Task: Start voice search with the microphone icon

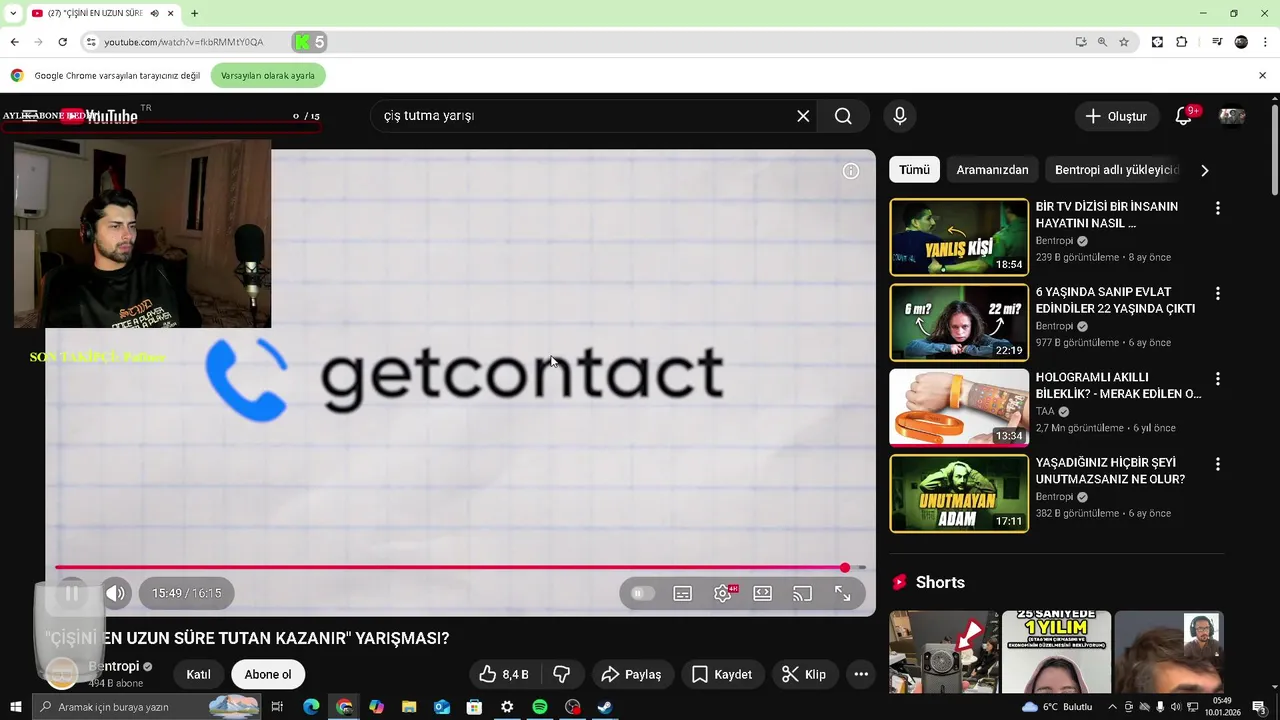Action: pyautogui.click(x=900, y=116)
